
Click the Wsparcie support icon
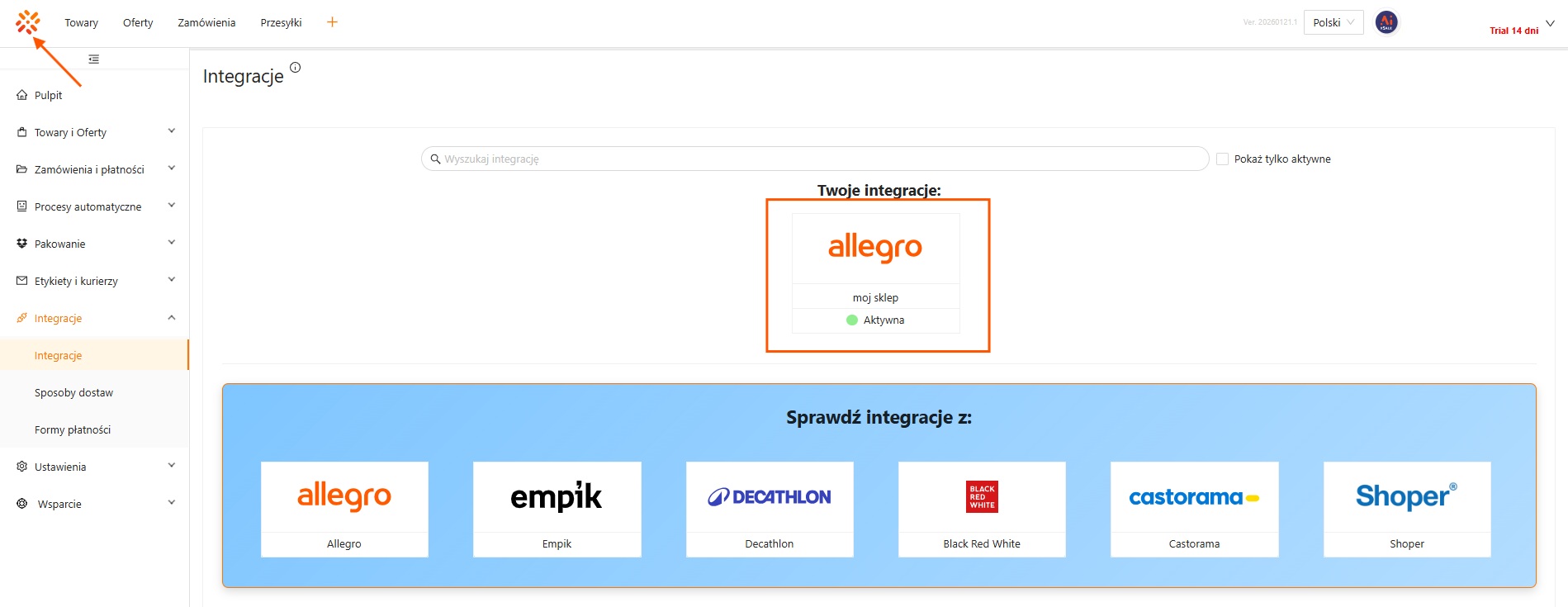pyautogui.click(x=22, y=504)
